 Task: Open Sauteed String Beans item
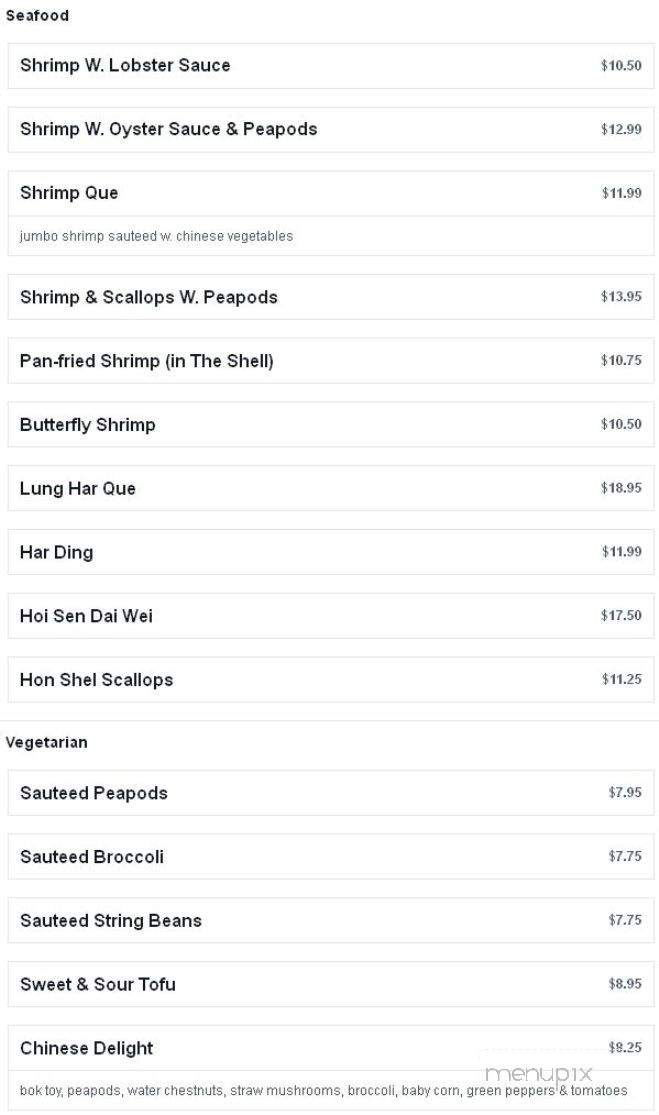(331, 920)
